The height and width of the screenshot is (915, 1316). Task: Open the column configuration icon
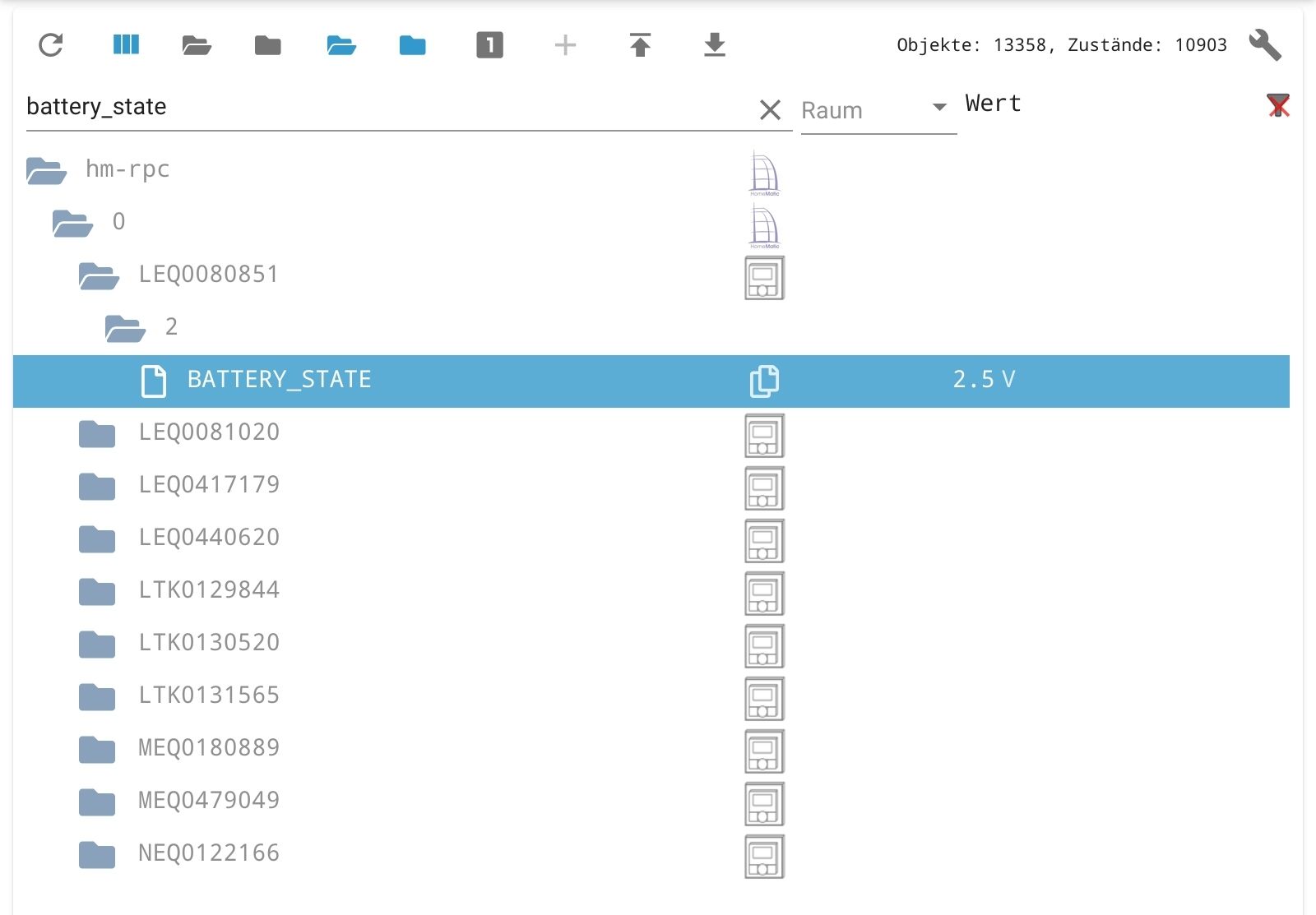[x=125, y=45]
